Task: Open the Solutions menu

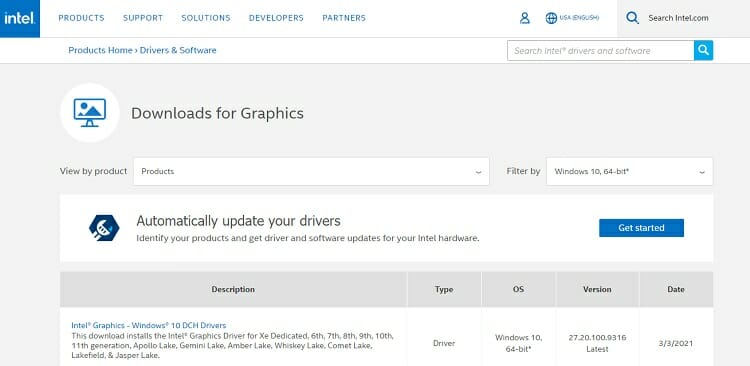Action: pos(206,18)
